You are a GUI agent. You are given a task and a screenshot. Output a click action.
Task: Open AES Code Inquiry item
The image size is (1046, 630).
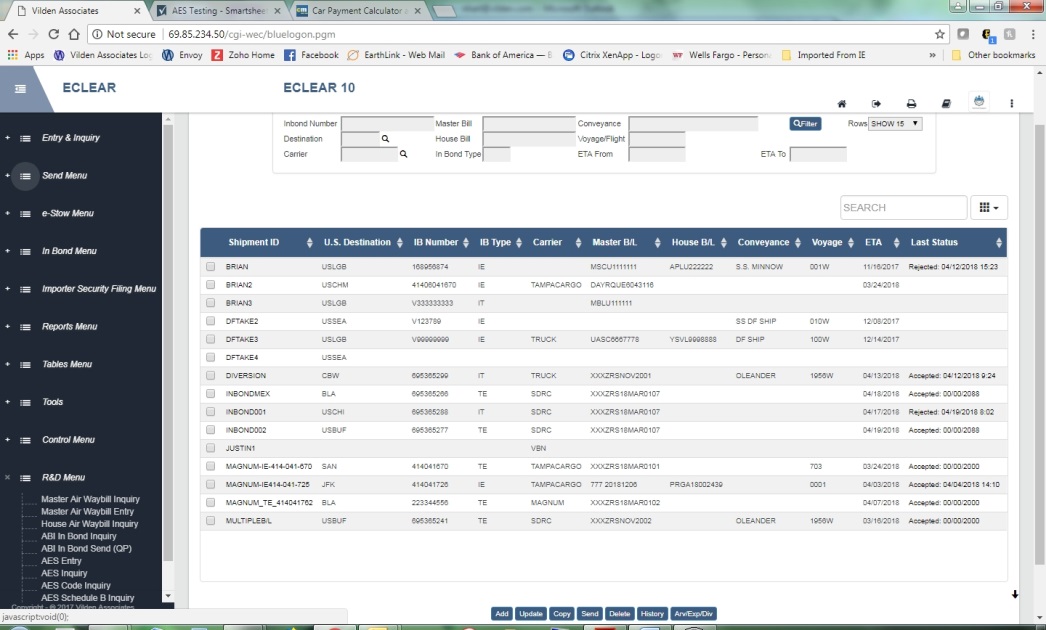pos(75,585)
